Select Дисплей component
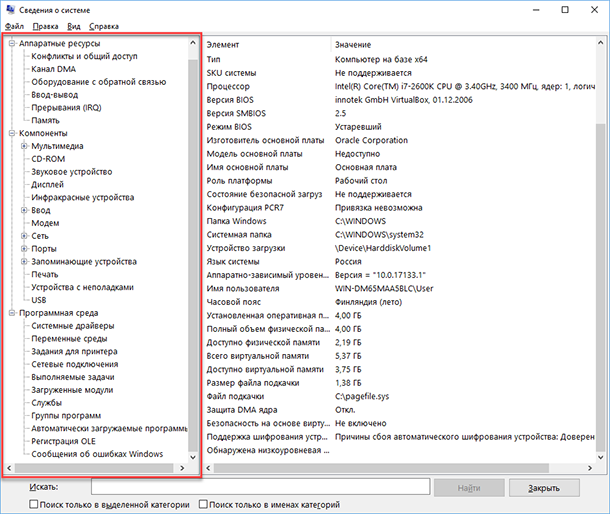 click(x=47, y=184)
